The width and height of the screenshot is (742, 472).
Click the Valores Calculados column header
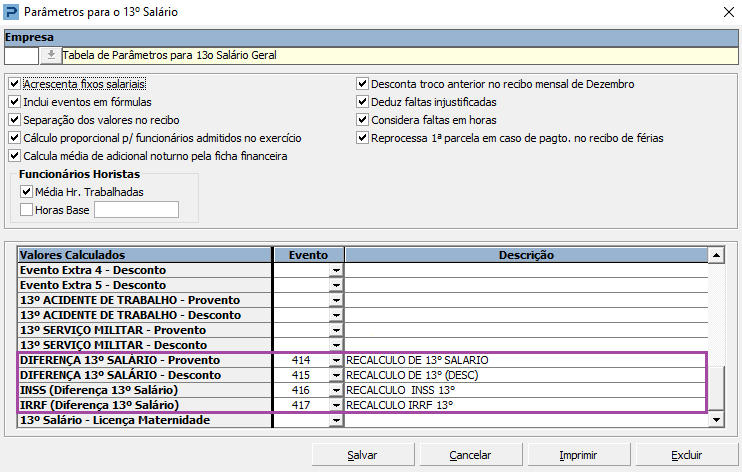[145, 255]
